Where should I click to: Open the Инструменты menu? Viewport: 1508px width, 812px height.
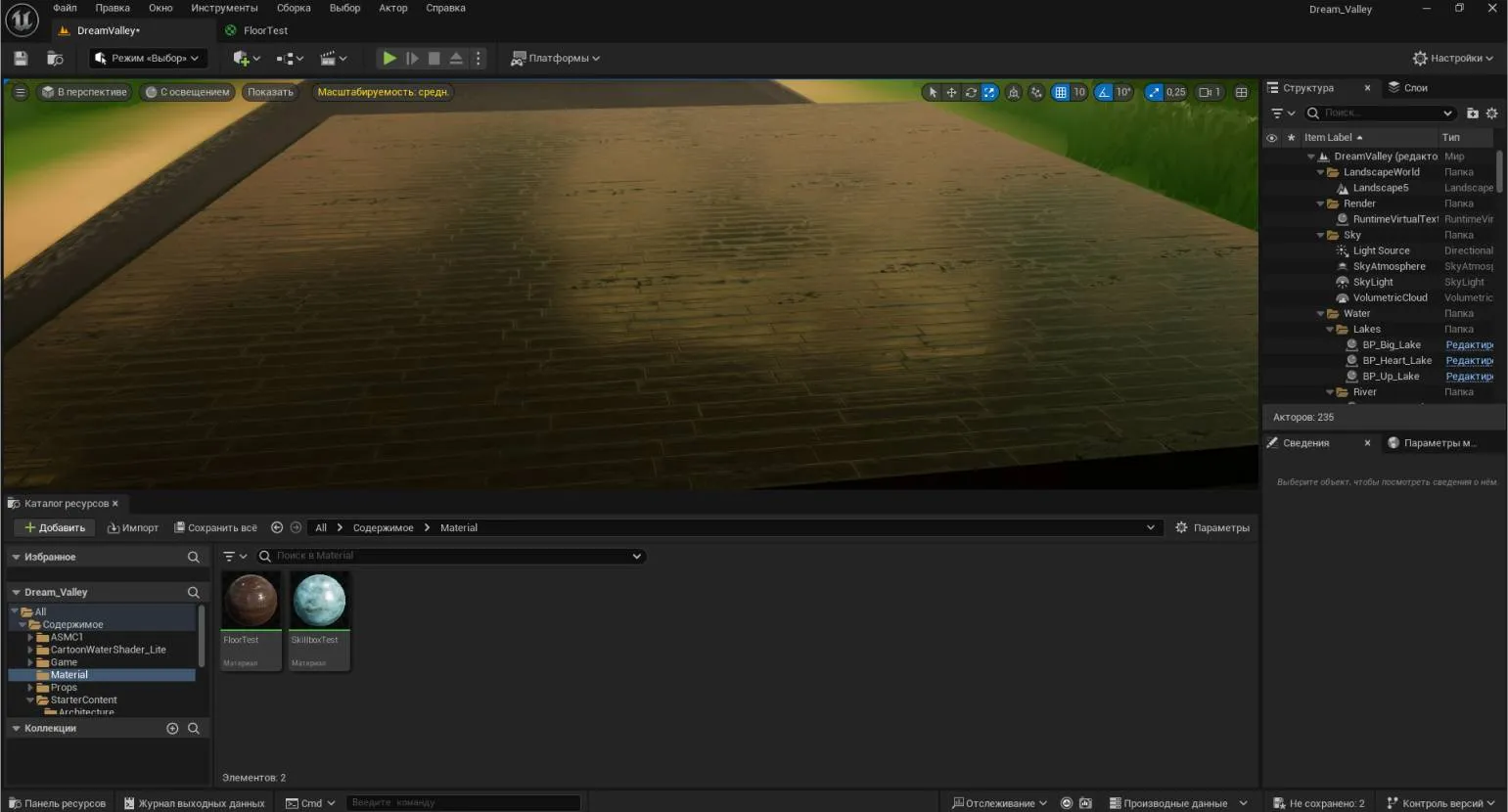[224, 8]
